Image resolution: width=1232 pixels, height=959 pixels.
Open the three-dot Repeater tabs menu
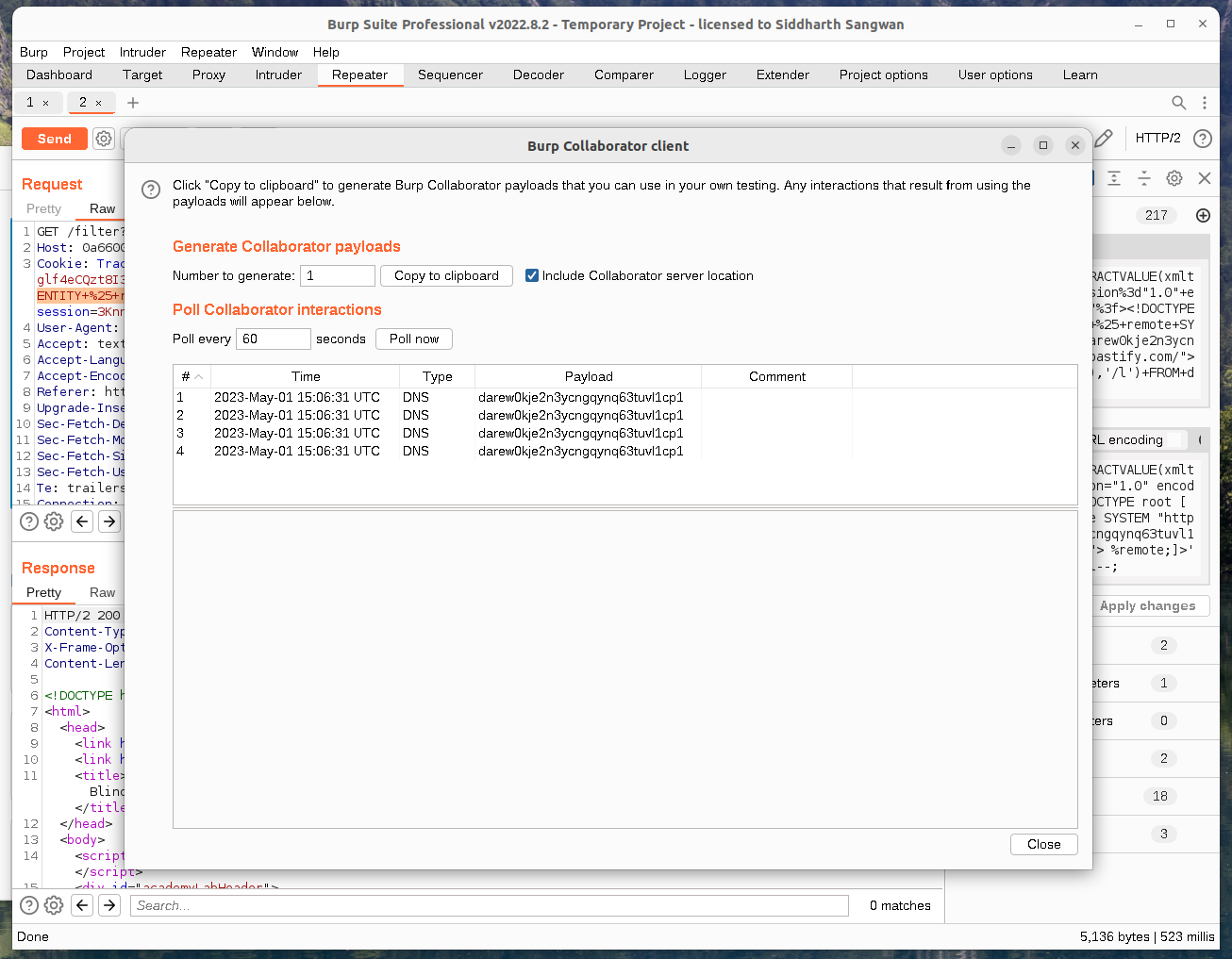(1205, 103)
